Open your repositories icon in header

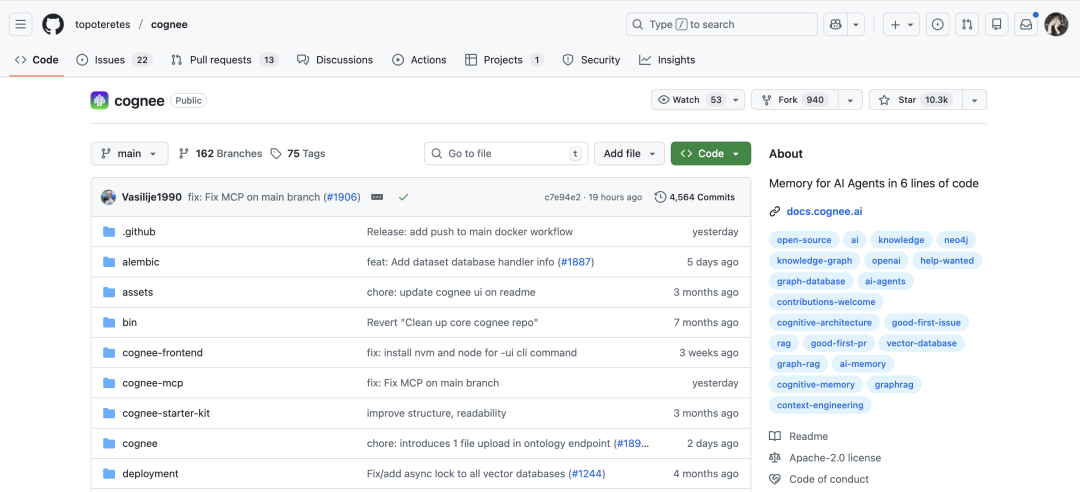click(997, 24)
